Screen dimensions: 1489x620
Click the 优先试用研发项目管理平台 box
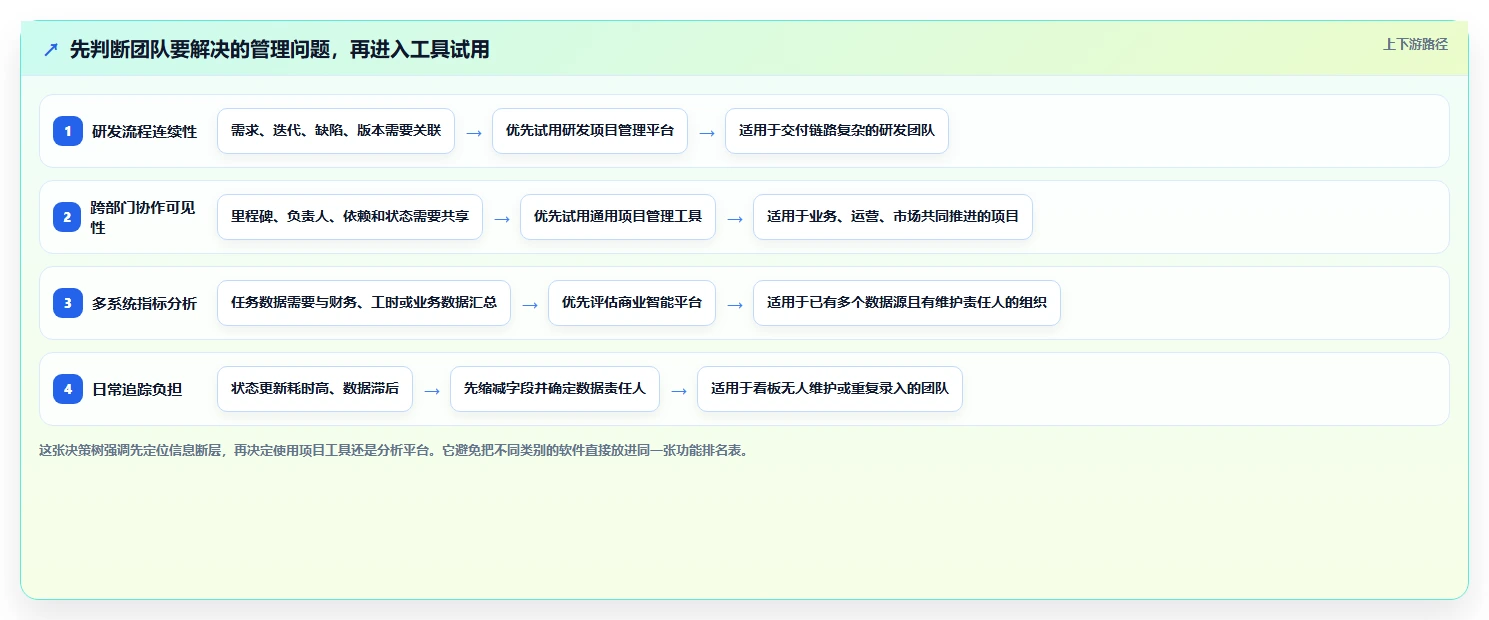click(590, 131)
